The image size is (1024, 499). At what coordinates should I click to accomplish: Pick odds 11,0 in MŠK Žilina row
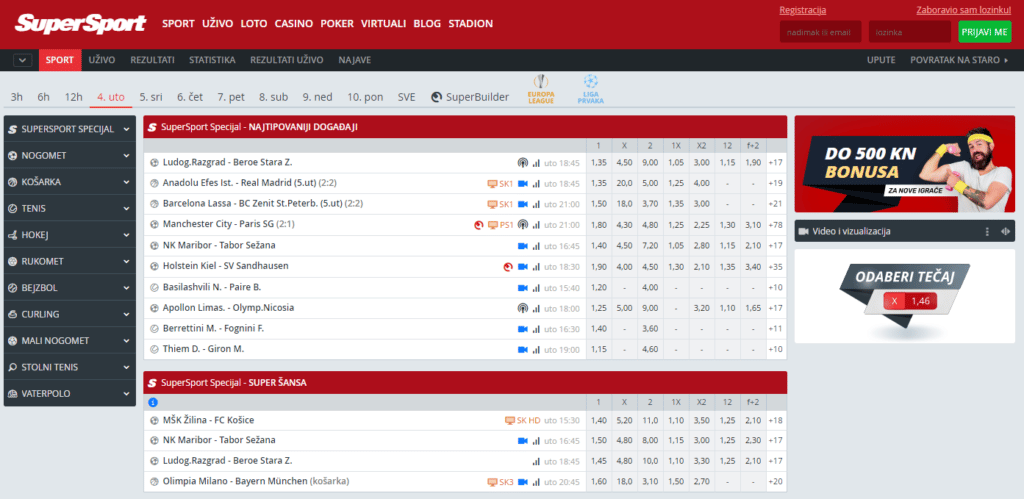(650, 421)
